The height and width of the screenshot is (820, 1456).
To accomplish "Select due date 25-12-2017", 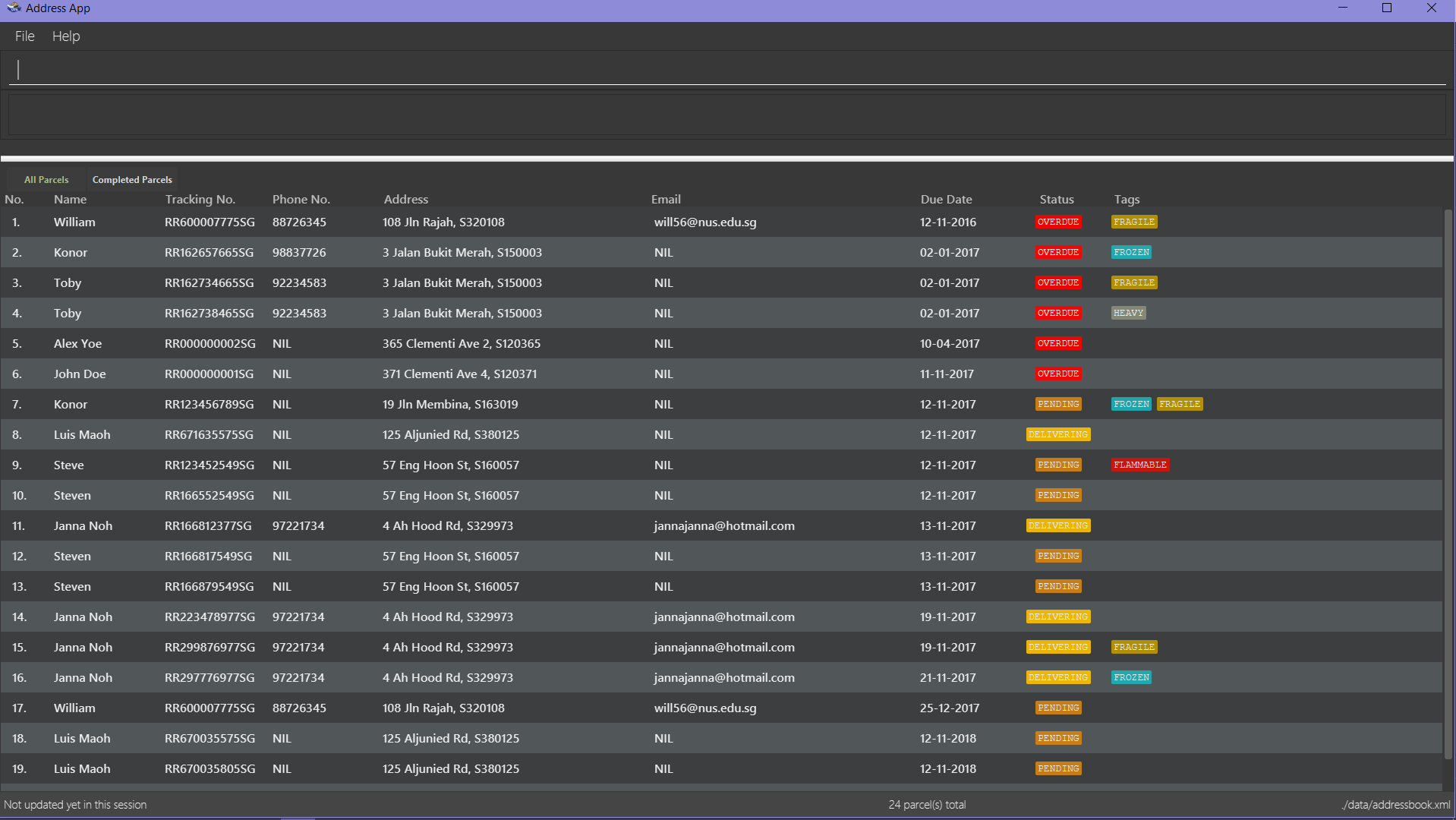I will (x=950, y=708).
